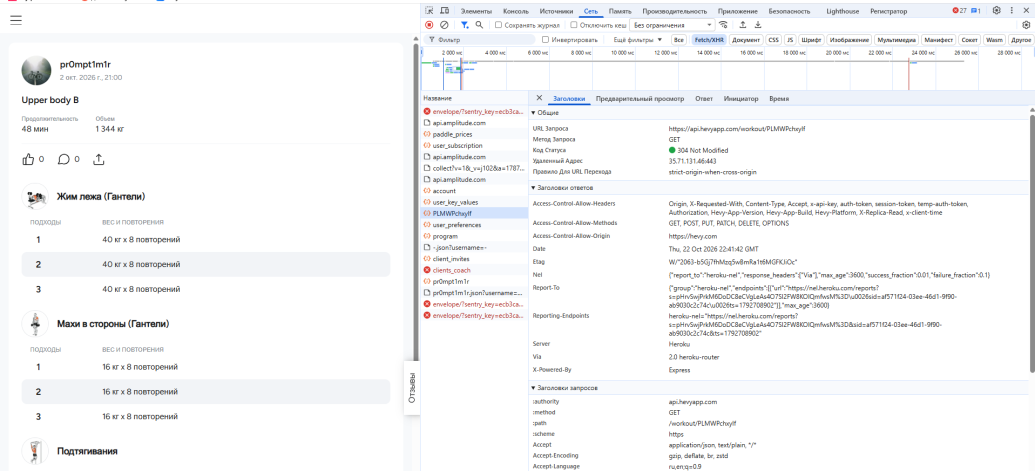This screenshot has width=1035, height=471.
Task: Select the clients_coach failed request
Action: click(475, 270)
